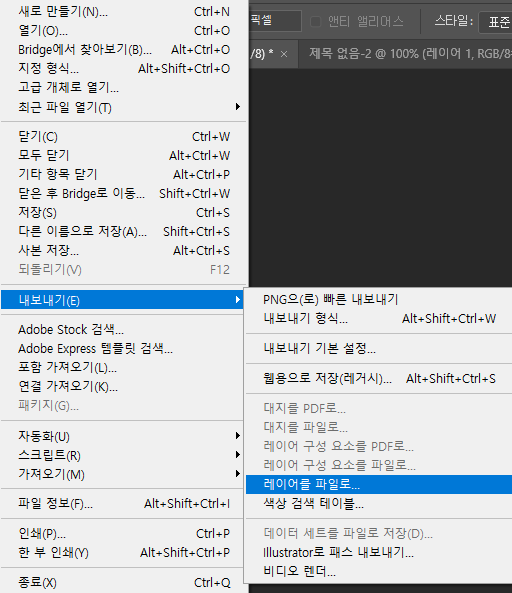512x593 pixels.
Task: Choose 웹용으로 저장(레거시)... item
Action: tap(379, 379)
